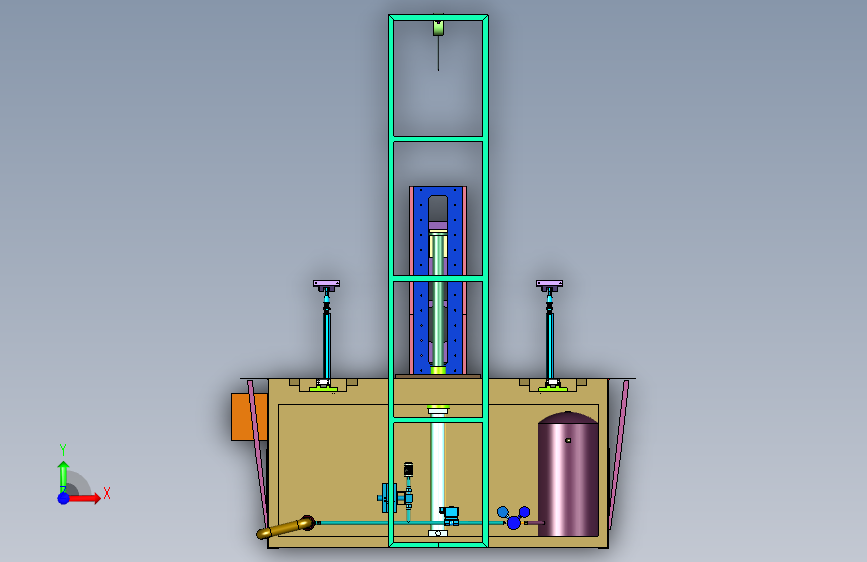Select the right pink slanted brace
This screenshot has height=562, width=867.
[619, 454]
